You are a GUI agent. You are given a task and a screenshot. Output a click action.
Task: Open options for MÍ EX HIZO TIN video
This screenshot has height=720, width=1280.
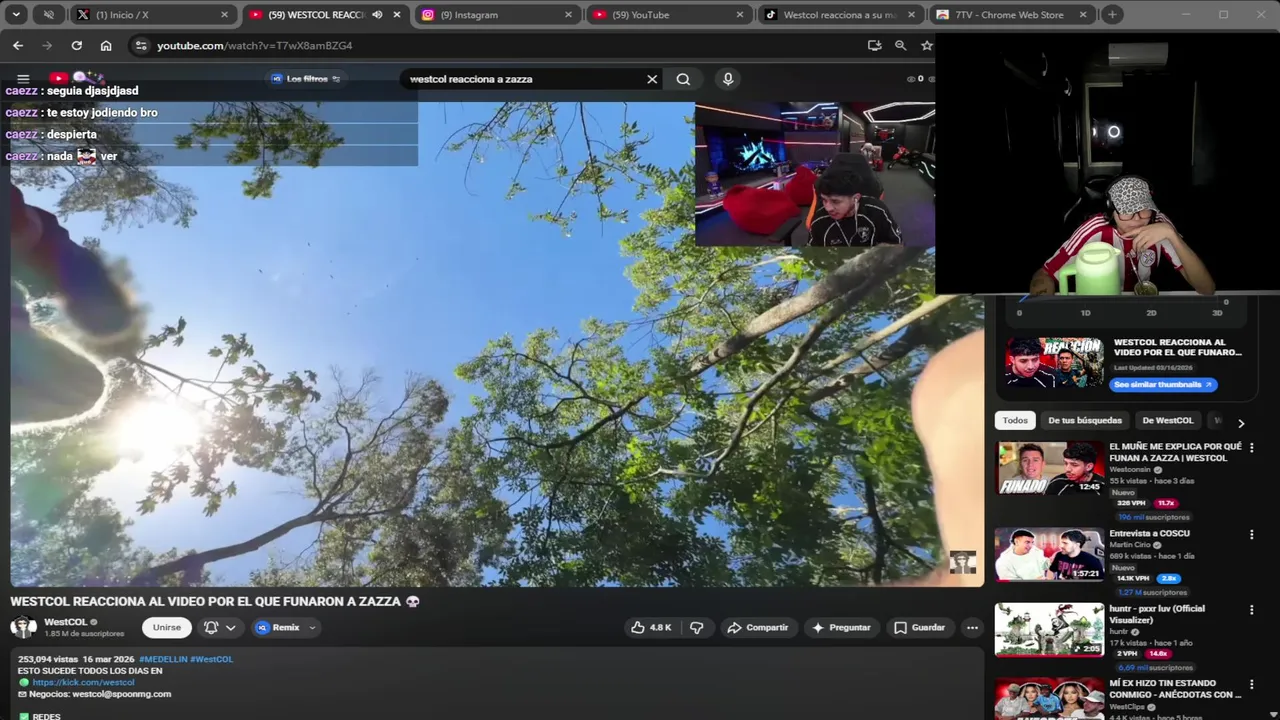(1251, 685)
